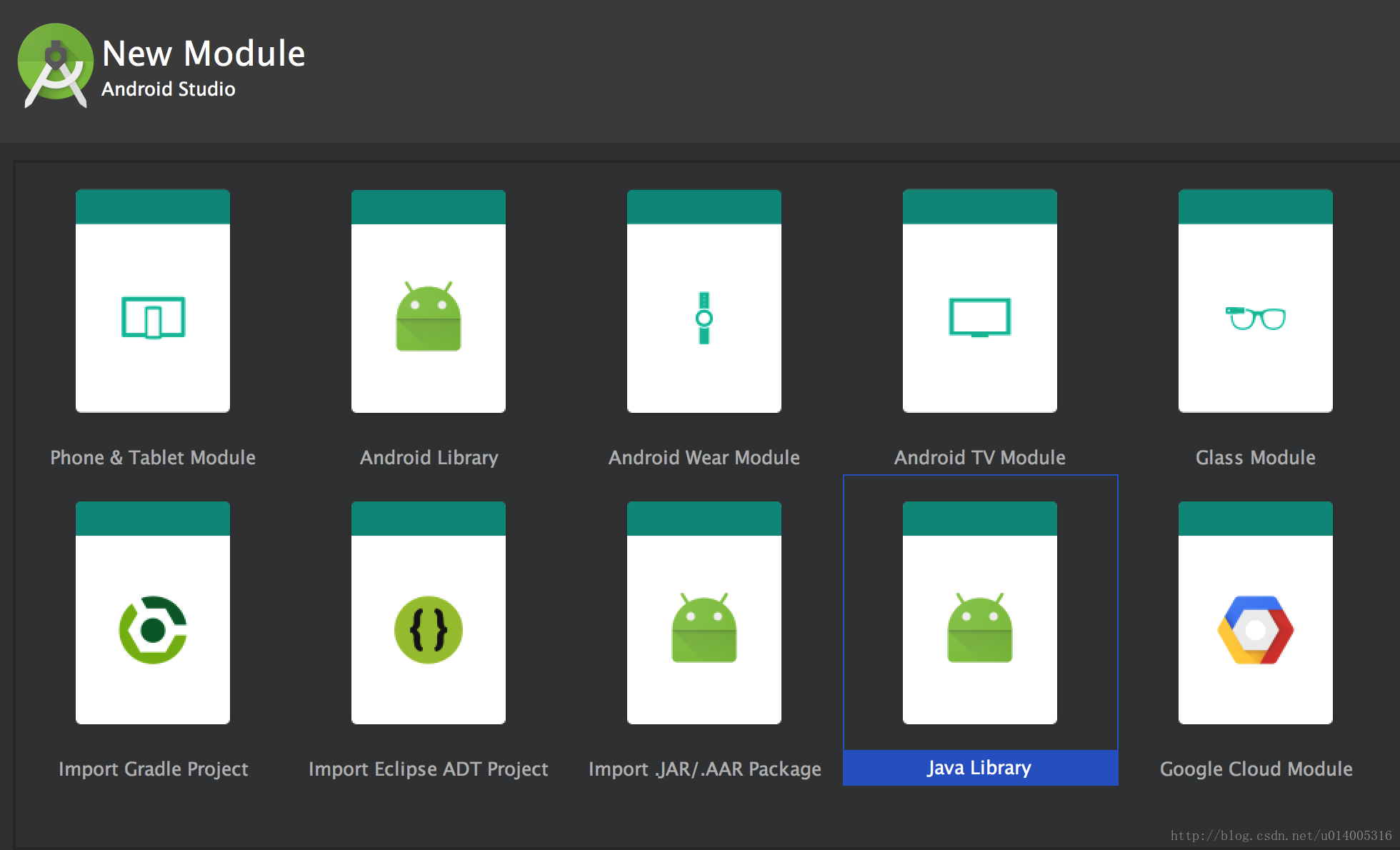Click the Google Cloud hexagon icon

tap(1256, 630)
